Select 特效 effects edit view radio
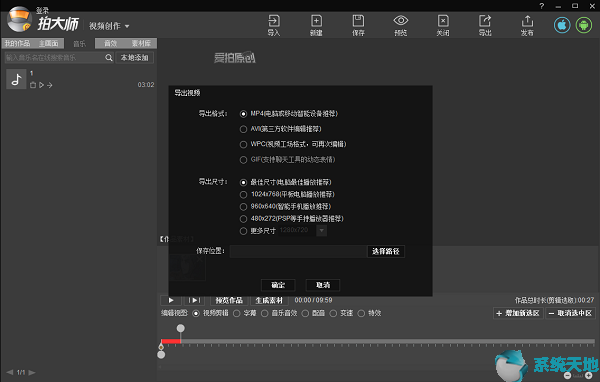This screenshot has width=600, height=382. [361, 313]
